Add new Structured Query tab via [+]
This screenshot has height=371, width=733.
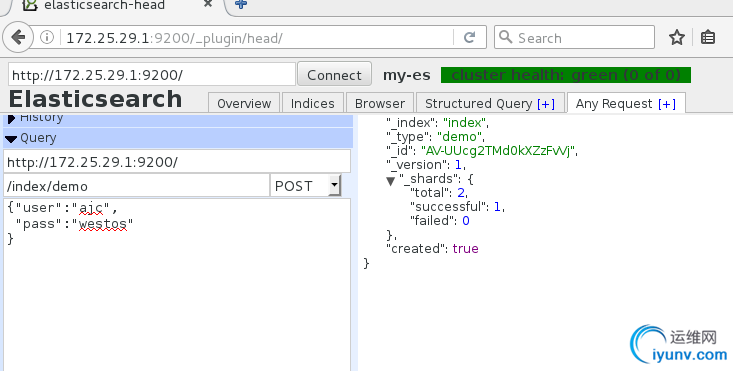(x=546, y=104)
